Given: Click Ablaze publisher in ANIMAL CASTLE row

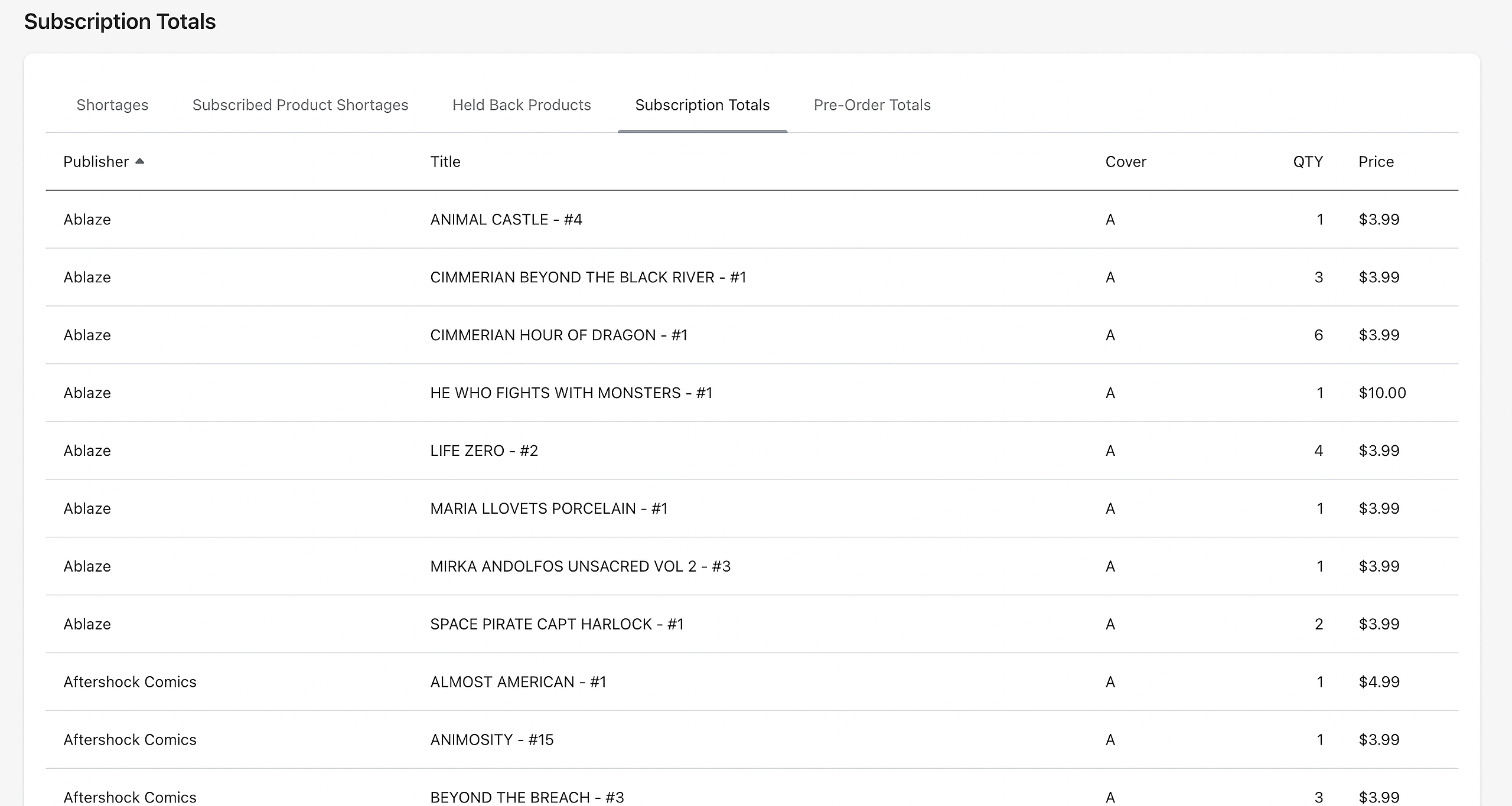Looking at the screenshot, I should 87,220.
